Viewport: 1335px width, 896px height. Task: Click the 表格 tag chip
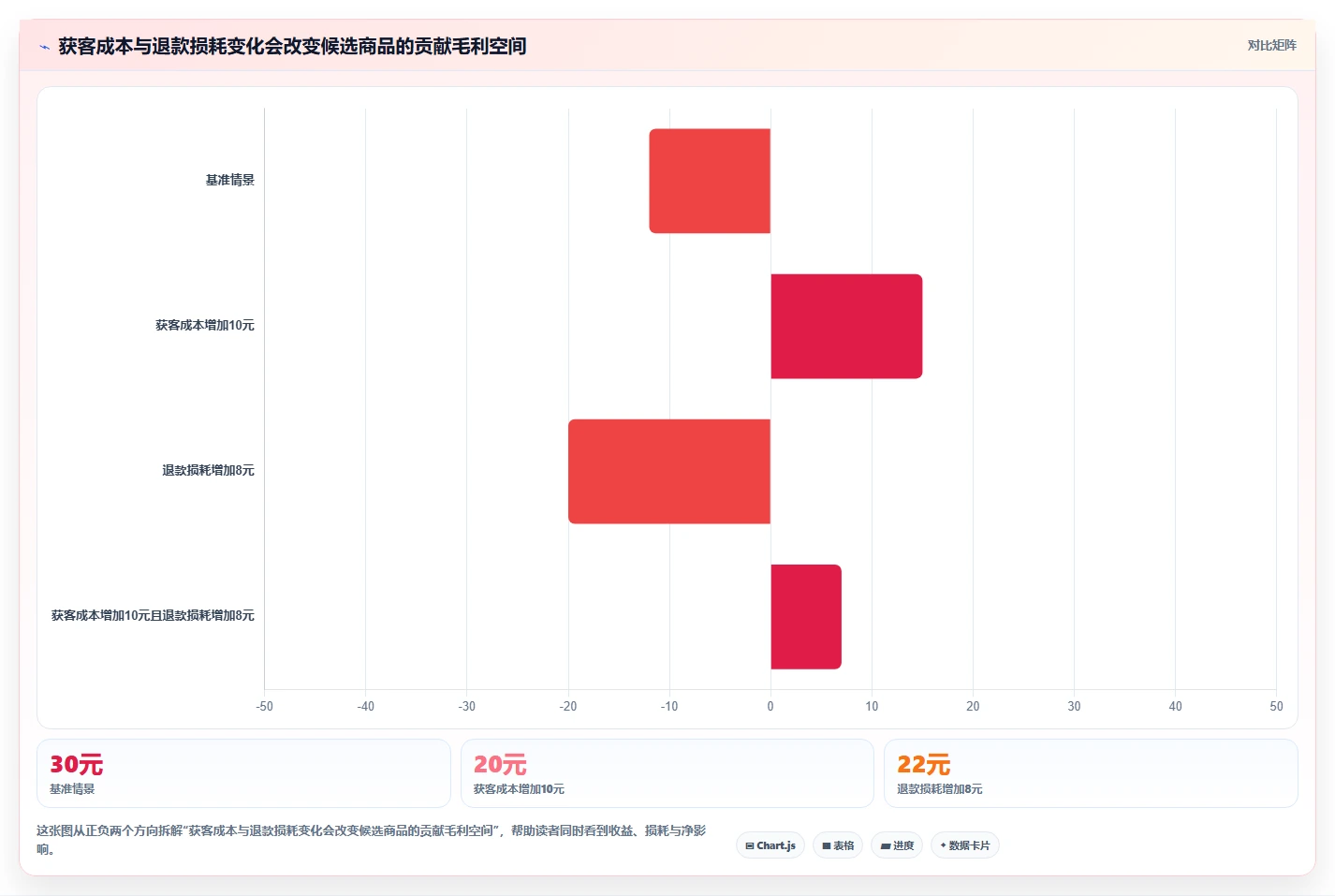(x=838, y=845)
